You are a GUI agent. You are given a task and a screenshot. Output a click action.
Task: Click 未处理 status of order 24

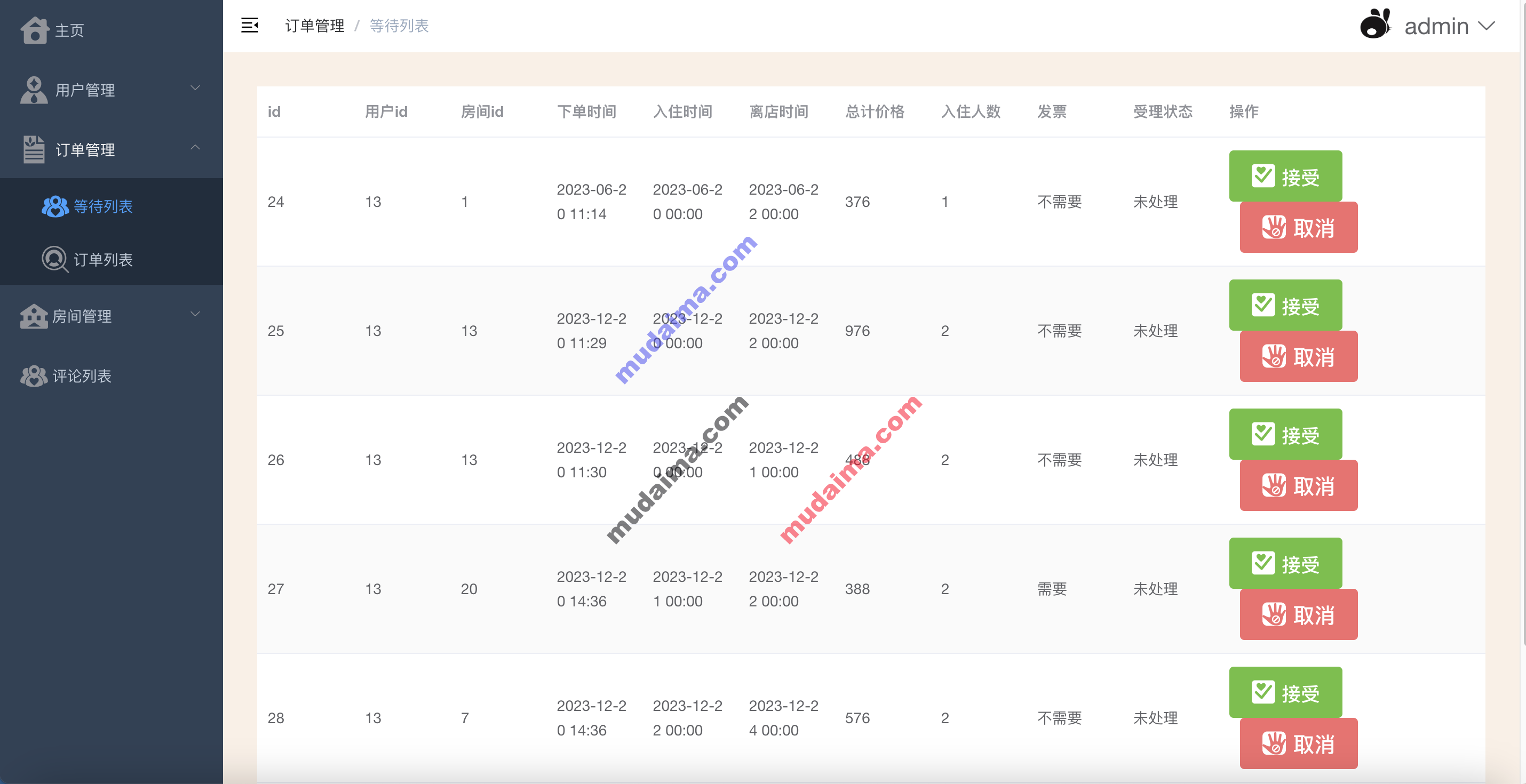(1155, 201)
